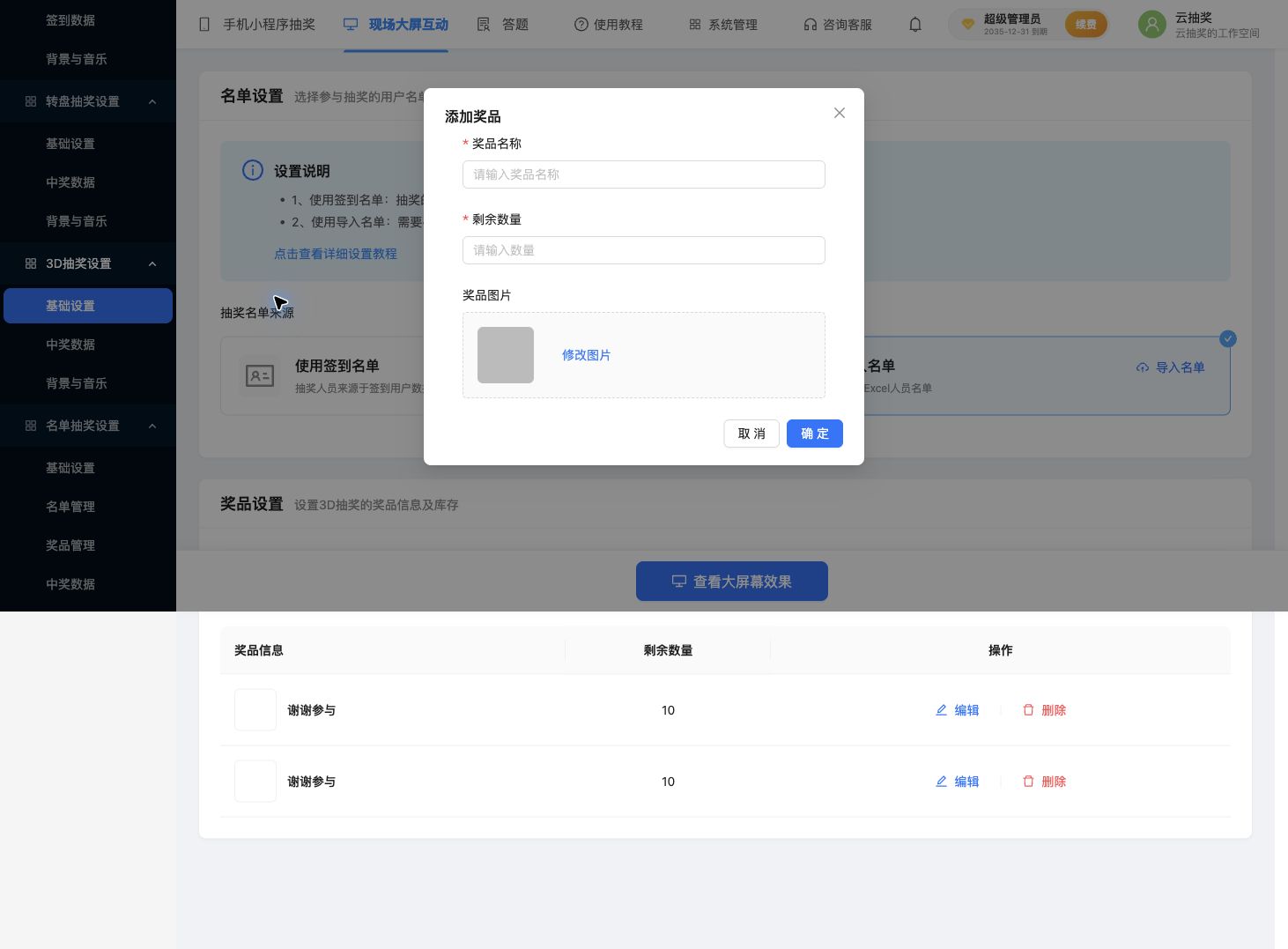The image size is (1288, 949).
Task: Click the 奖品名称 input field
Action: (643, 174)
